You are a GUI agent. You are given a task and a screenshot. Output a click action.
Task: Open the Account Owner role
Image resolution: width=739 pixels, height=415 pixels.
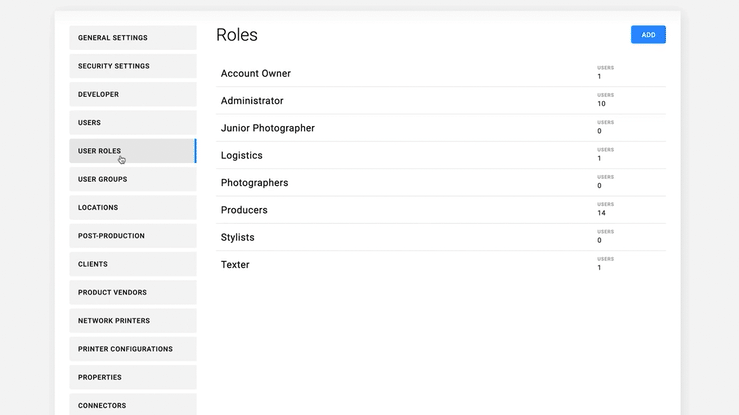tap(441, 73)
